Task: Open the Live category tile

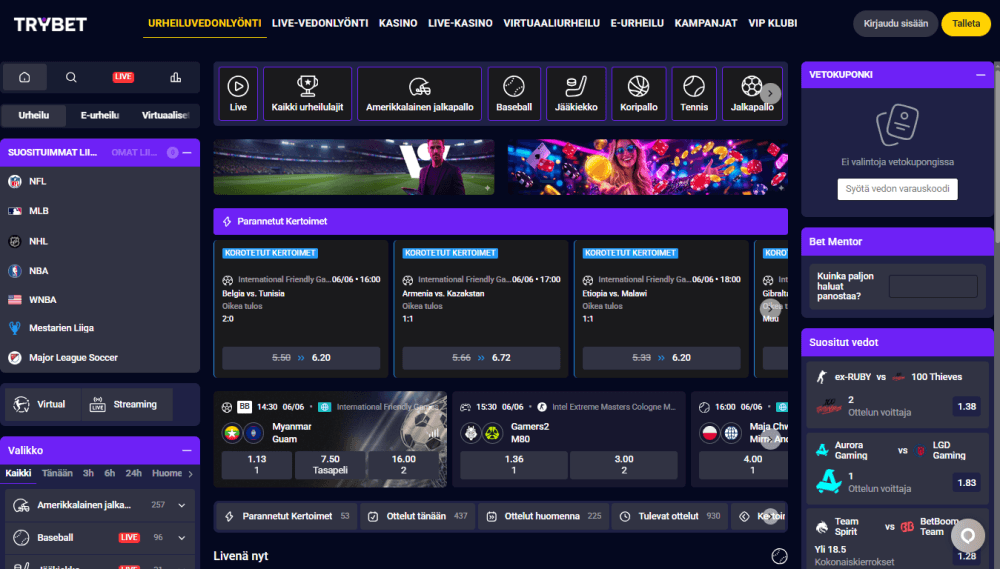Action: pyautogui.click(x=238, y=94)
